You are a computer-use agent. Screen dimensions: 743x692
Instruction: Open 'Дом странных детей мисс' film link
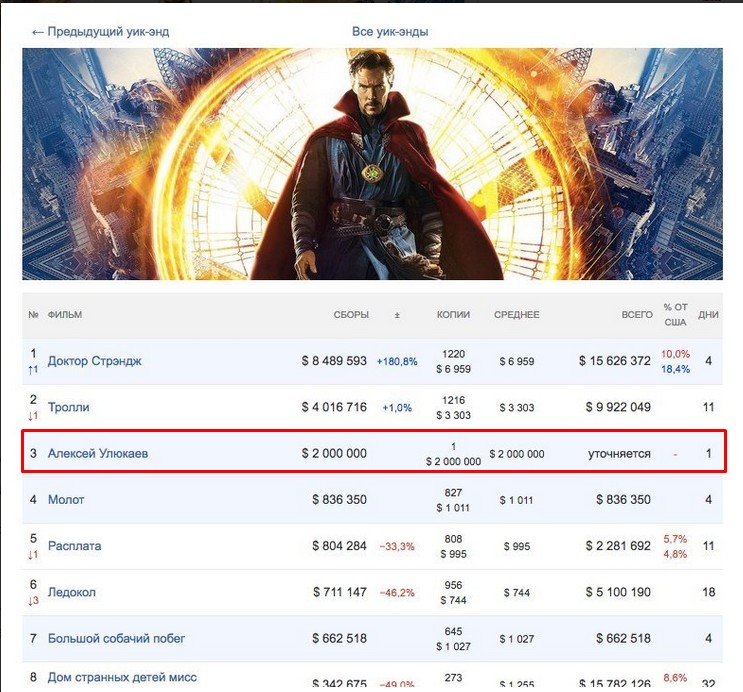pyautogui.click(x=122, y=677)
